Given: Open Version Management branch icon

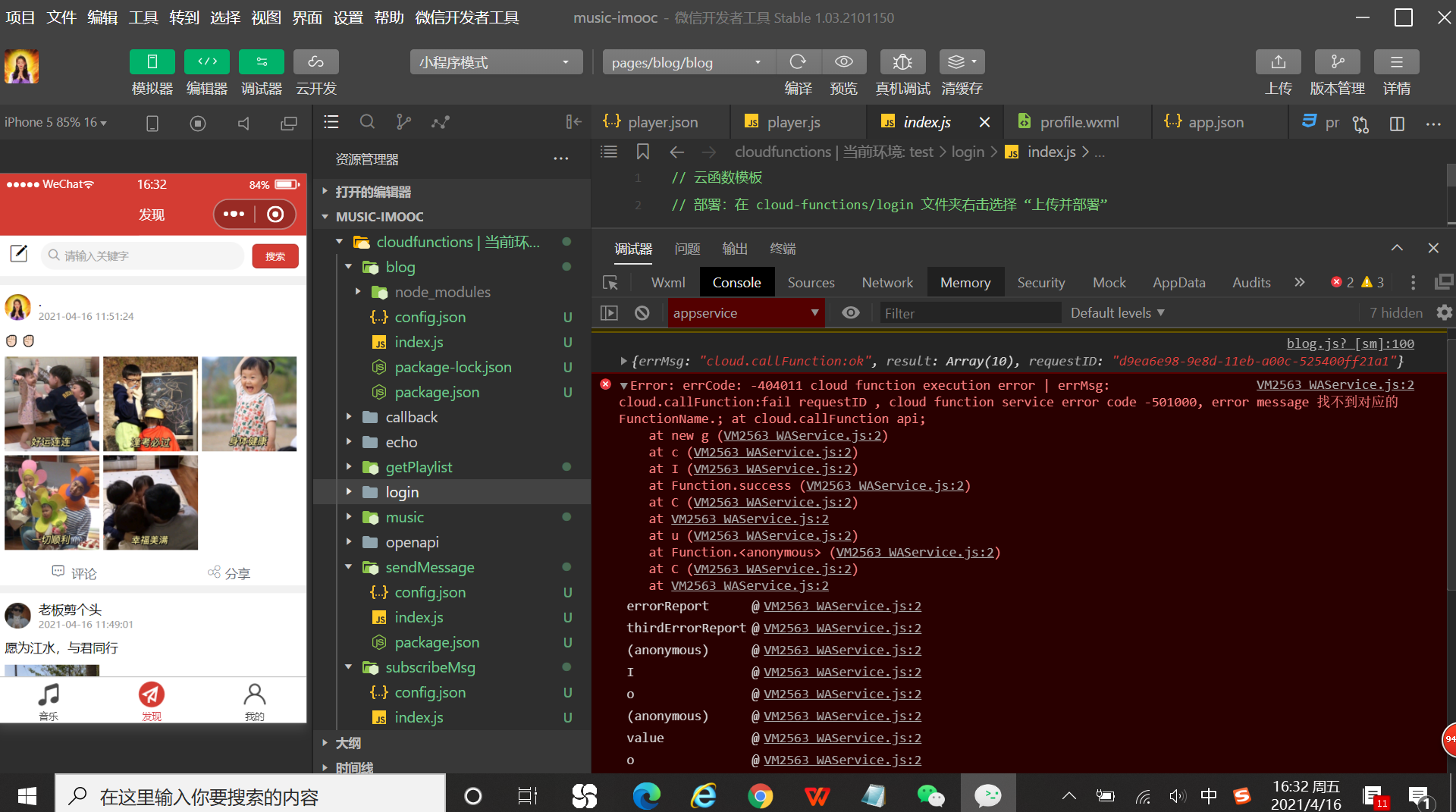Looking at the screenshot, I should point(1337,62).
